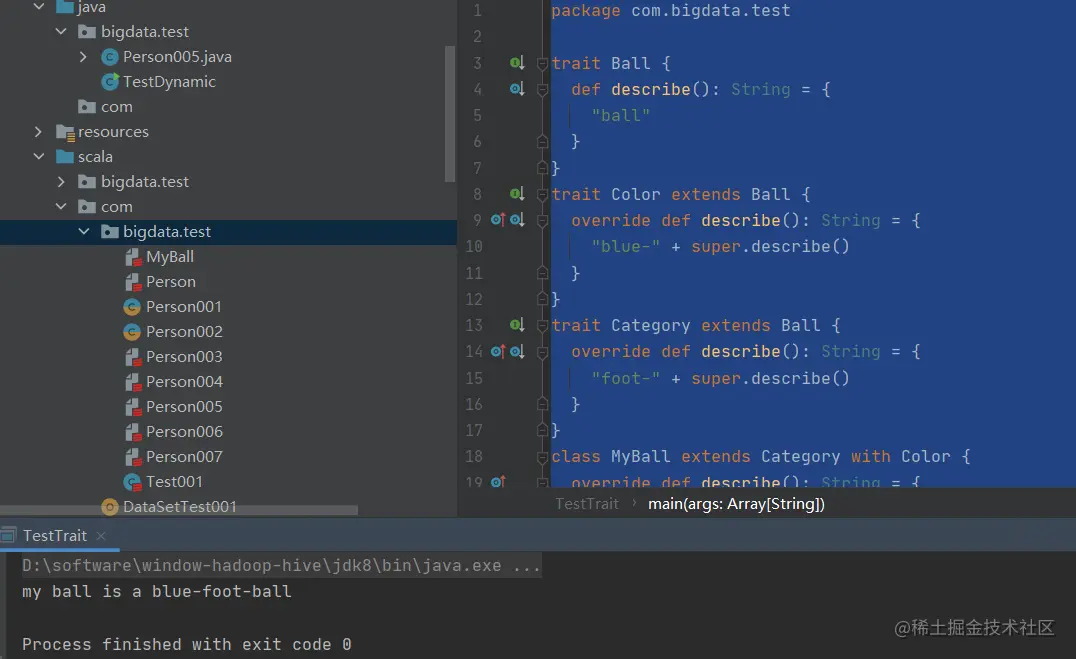Click the project tree horizontal scrollbar
The image size is (1076, 659).
click(x=178, y=510)
